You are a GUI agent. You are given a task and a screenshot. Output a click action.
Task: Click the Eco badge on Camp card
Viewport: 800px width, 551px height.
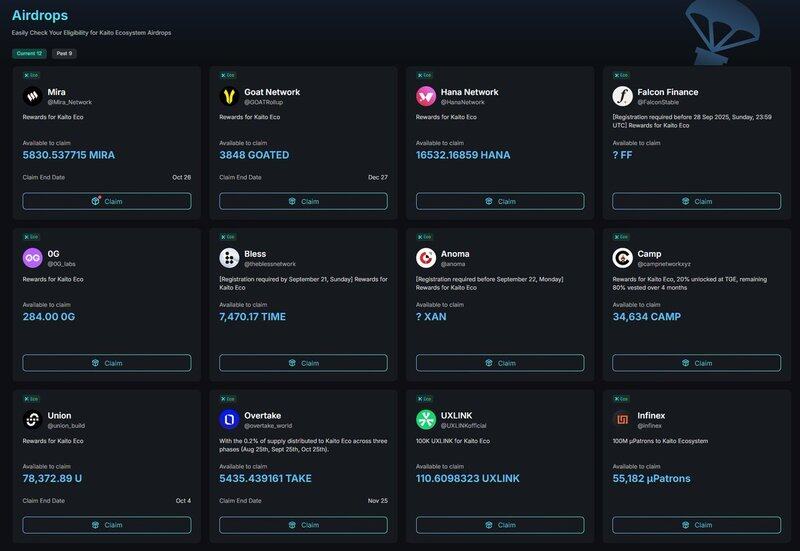pos(621,237)
